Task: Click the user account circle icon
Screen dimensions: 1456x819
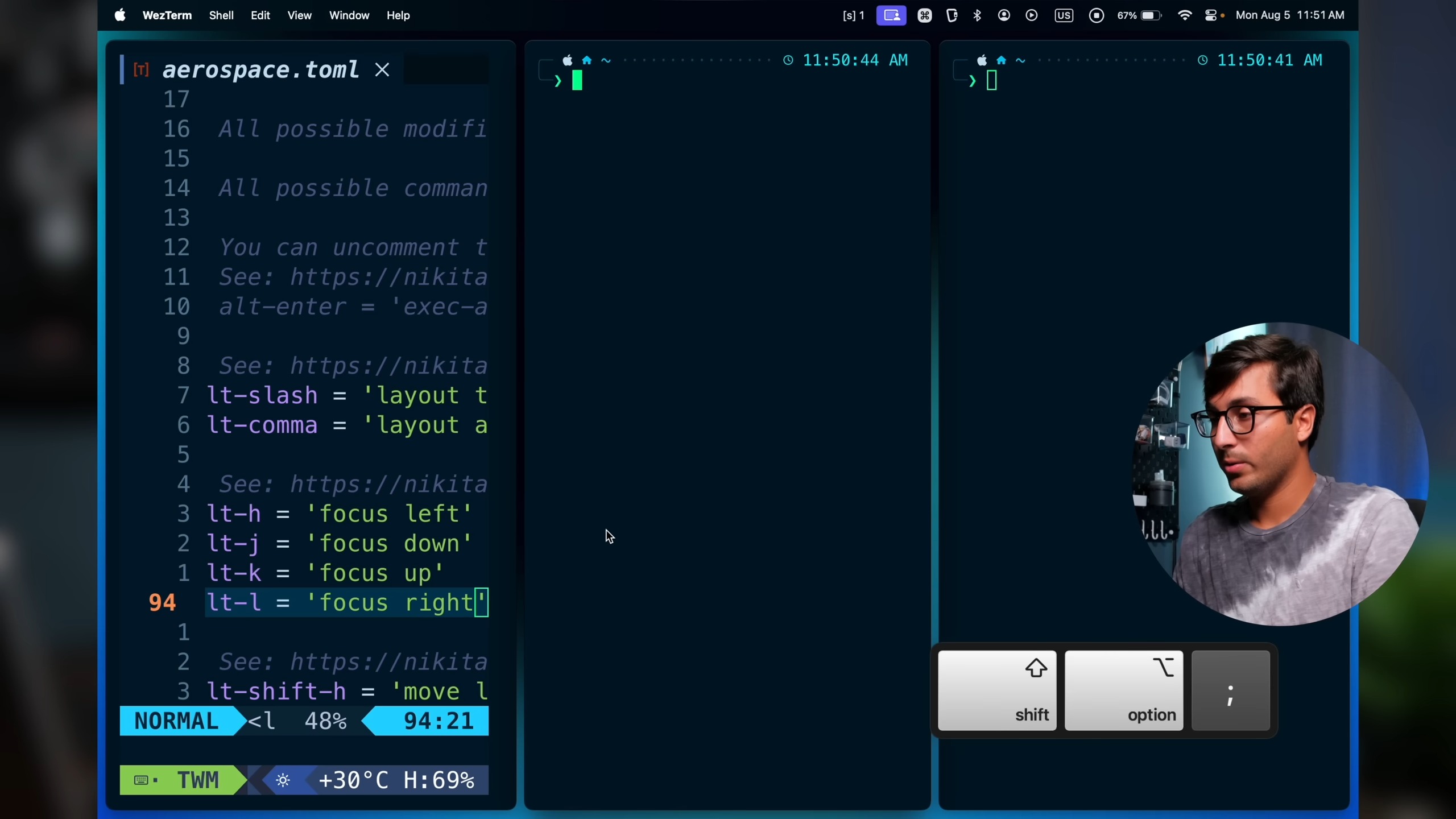Action: [1004, 15]
